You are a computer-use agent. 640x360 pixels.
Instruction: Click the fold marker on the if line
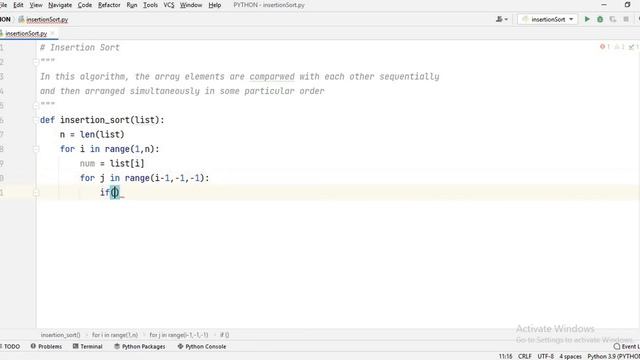coord(36,193)
